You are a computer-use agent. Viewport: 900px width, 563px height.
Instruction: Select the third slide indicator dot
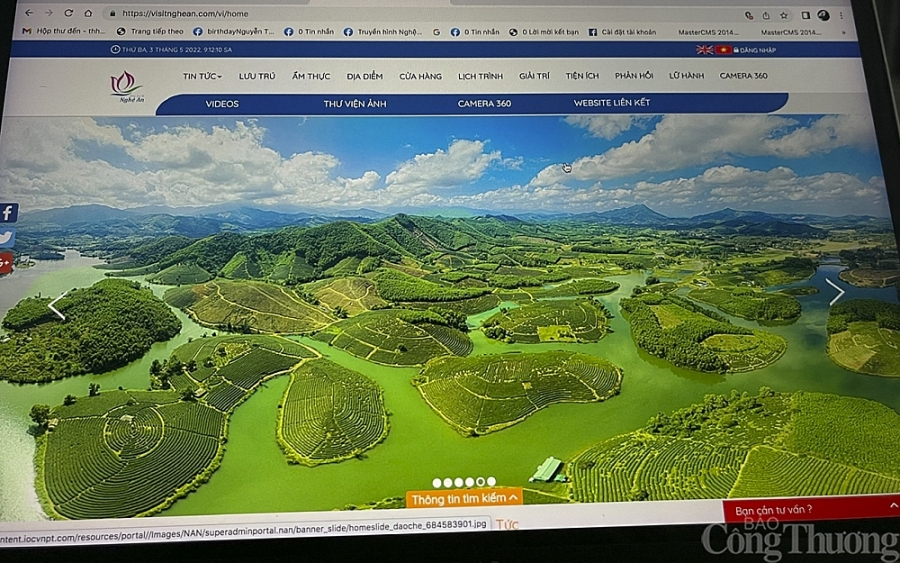pos(459,483)
